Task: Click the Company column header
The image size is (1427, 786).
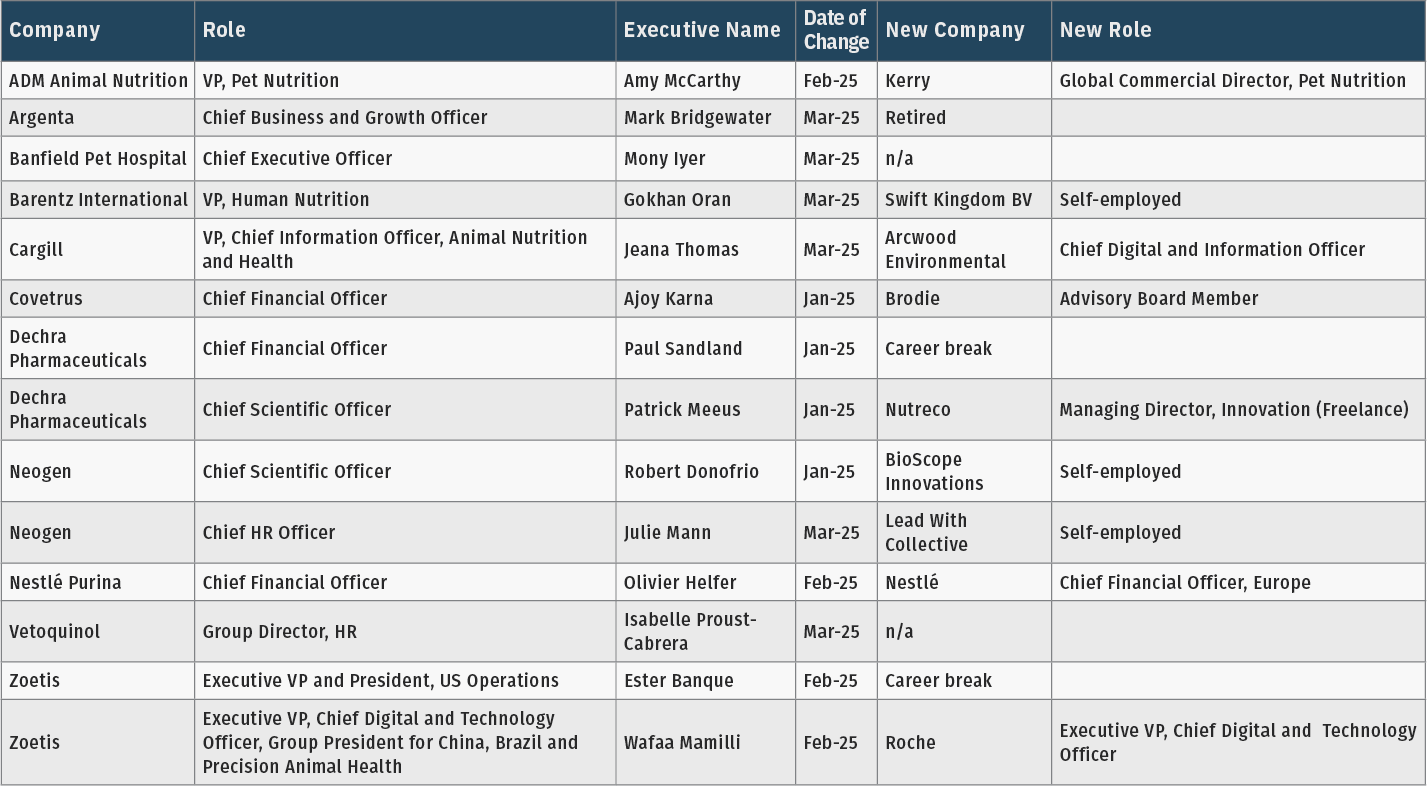Action: pos(55,30)
